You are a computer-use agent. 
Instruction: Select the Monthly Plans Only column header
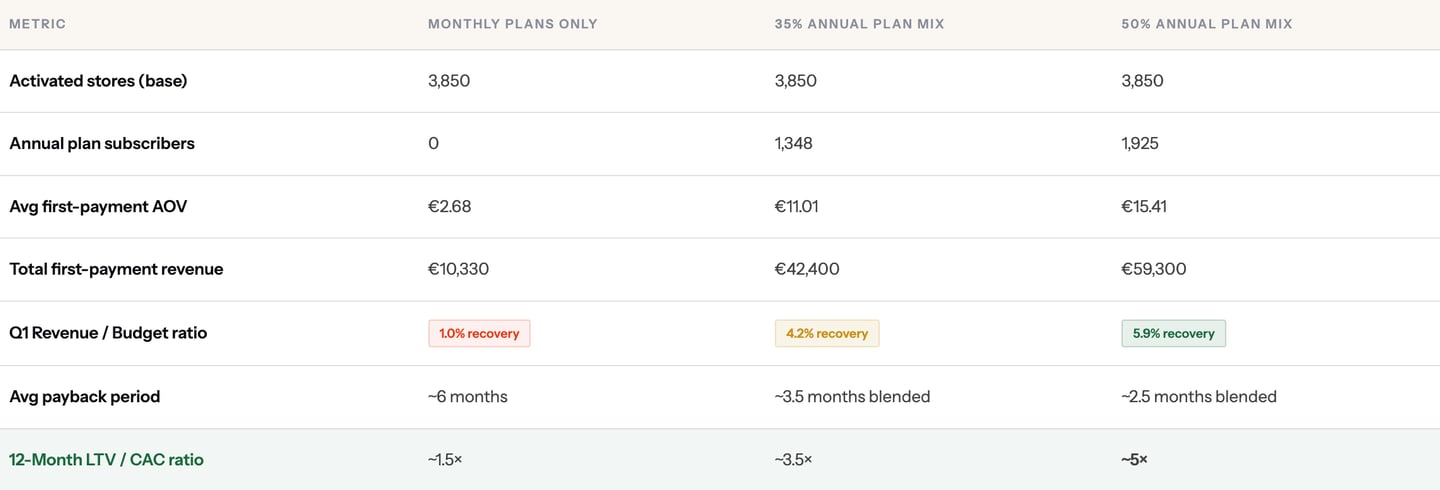coord(512,24)
